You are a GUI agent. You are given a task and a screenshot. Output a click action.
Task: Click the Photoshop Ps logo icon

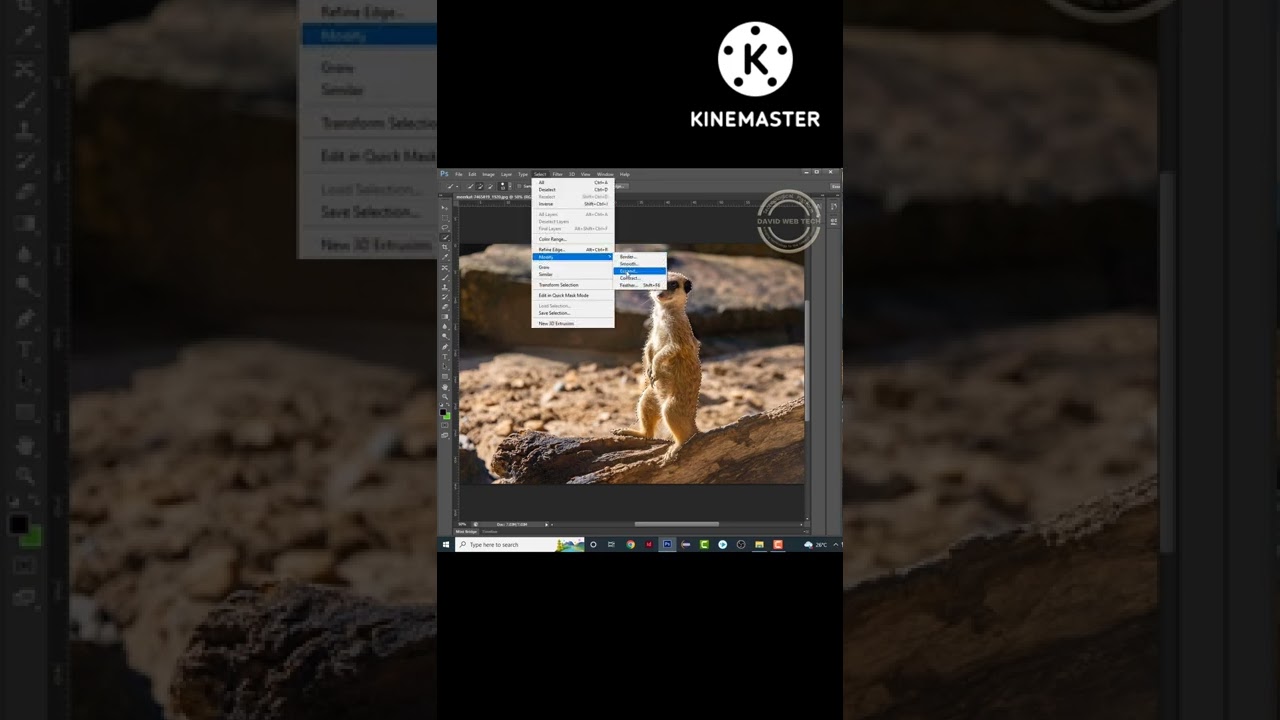pos(444,174)
